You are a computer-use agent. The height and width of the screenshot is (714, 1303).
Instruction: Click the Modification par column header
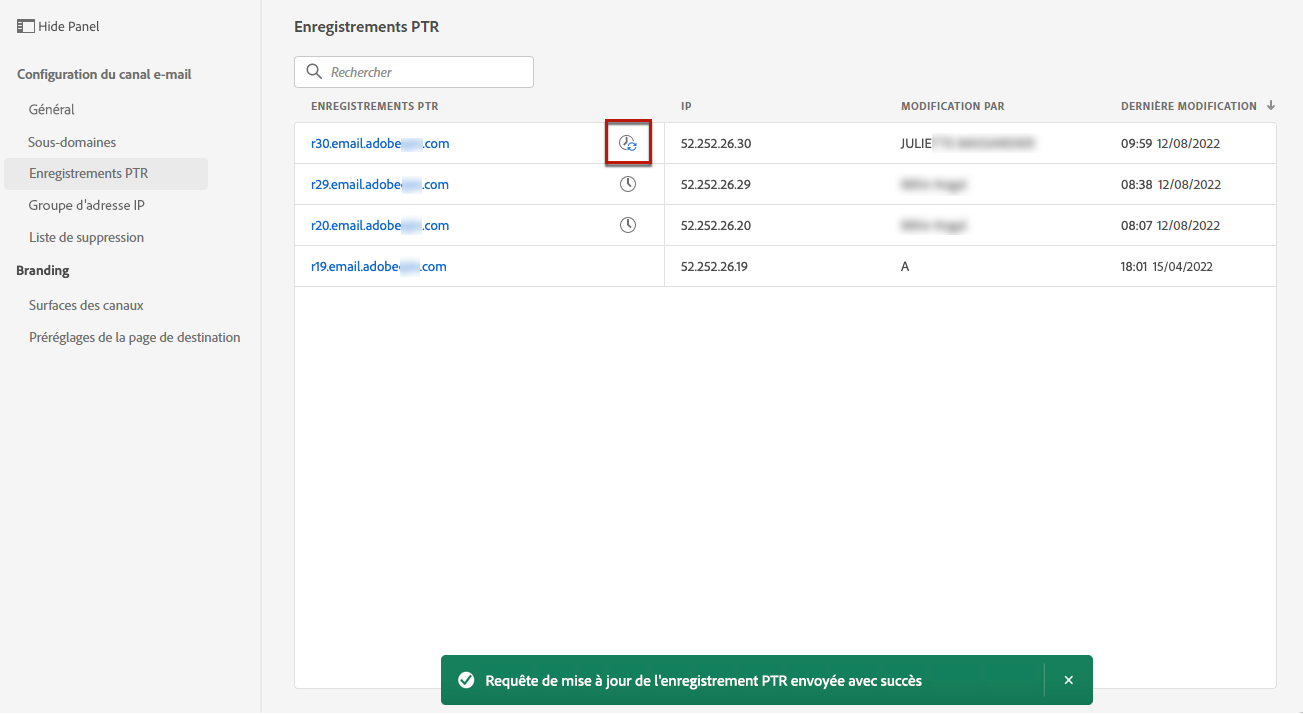pyautogui.click(x=953, y=106)
